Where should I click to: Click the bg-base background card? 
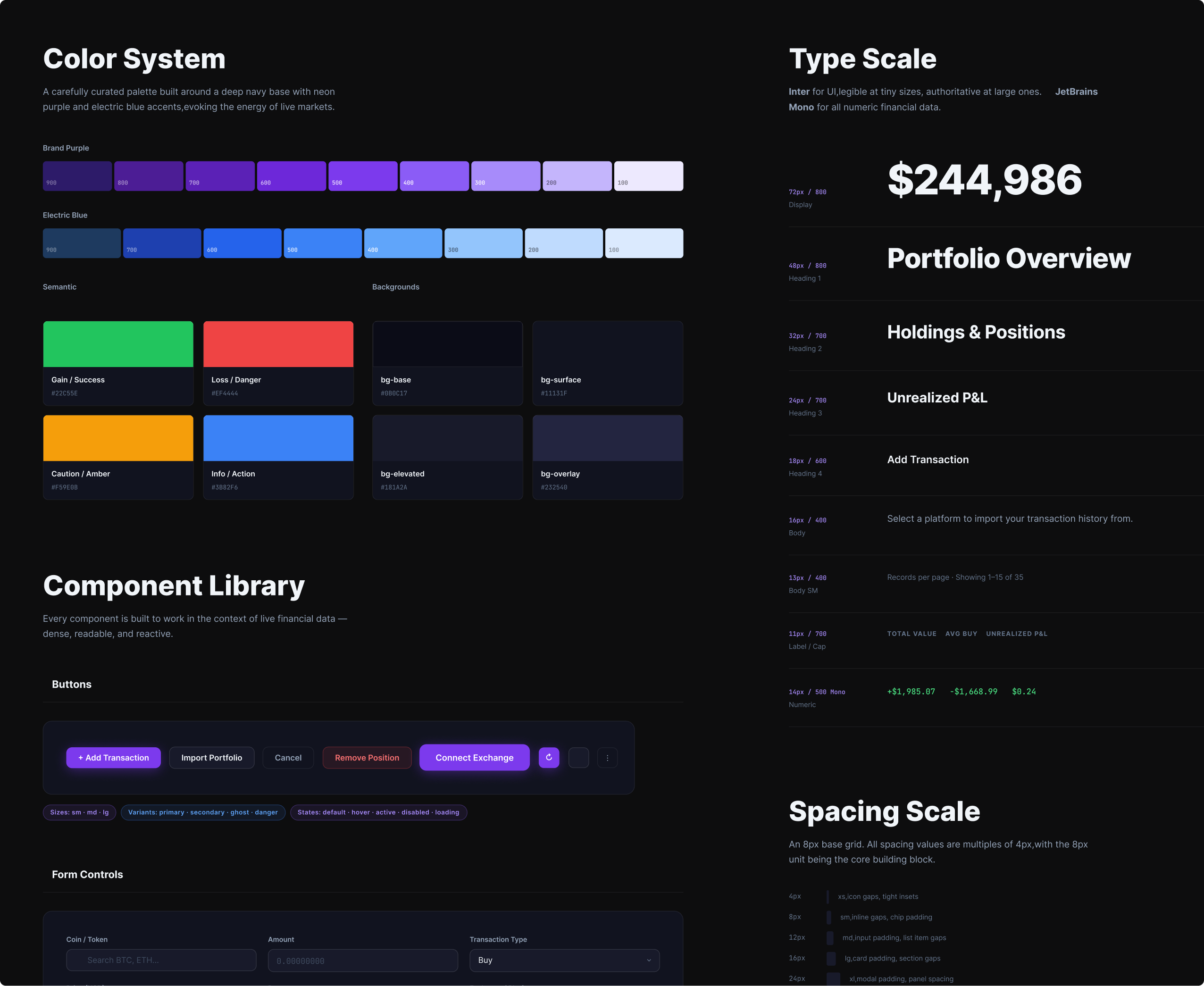(x=448, y=364)
